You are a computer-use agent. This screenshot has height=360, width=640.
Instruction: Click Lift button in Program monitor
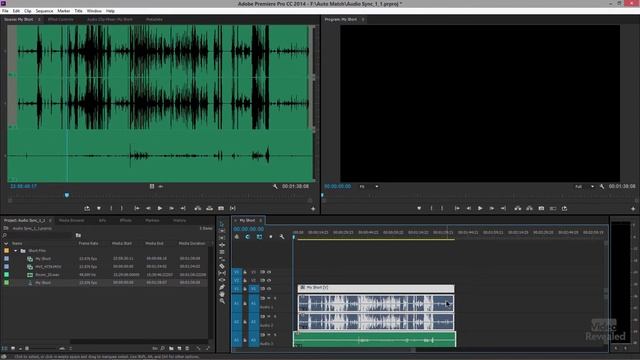[x=518, y=208]
